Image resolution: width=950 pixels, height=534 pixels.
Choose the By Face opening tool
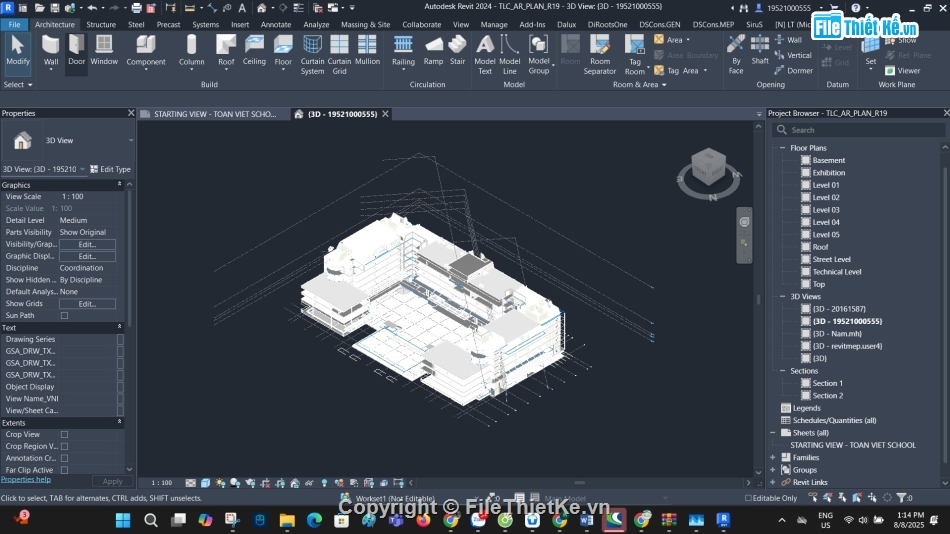click(736, 55)
